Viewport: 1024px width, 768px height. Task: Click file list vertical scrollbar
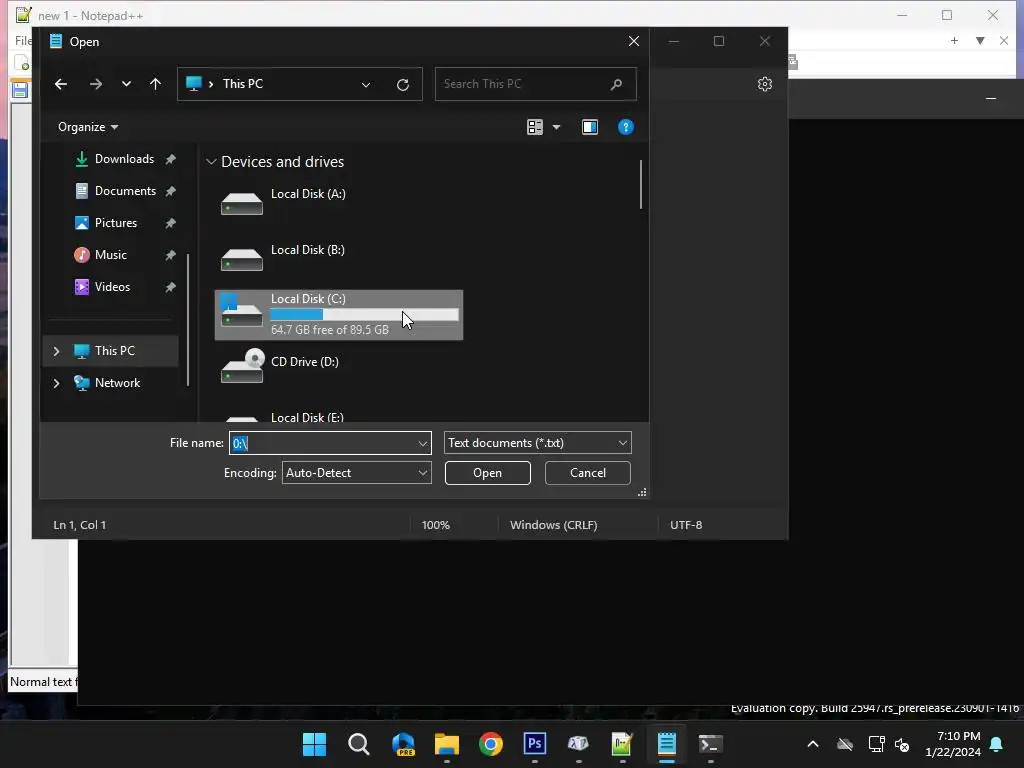pyautogui.click(x=641, y=185)
